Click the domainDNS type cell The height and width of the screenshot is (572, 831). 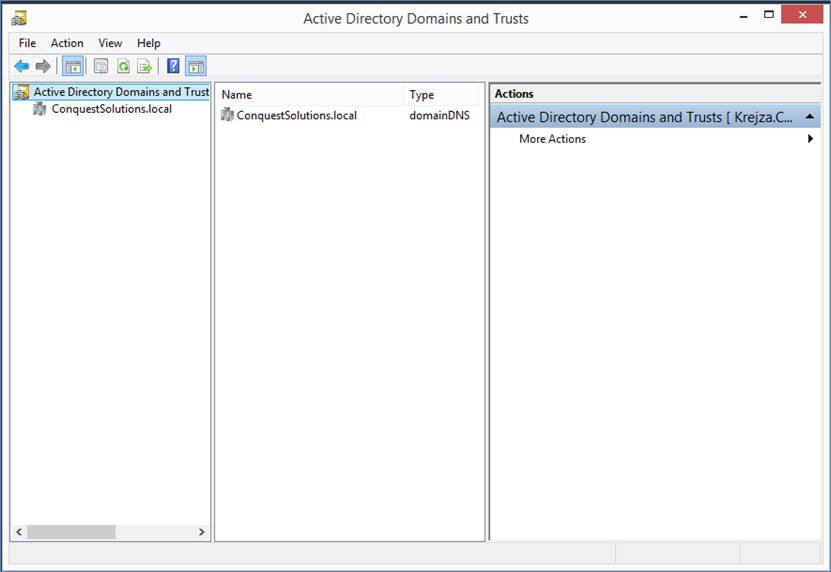[439, 115]
